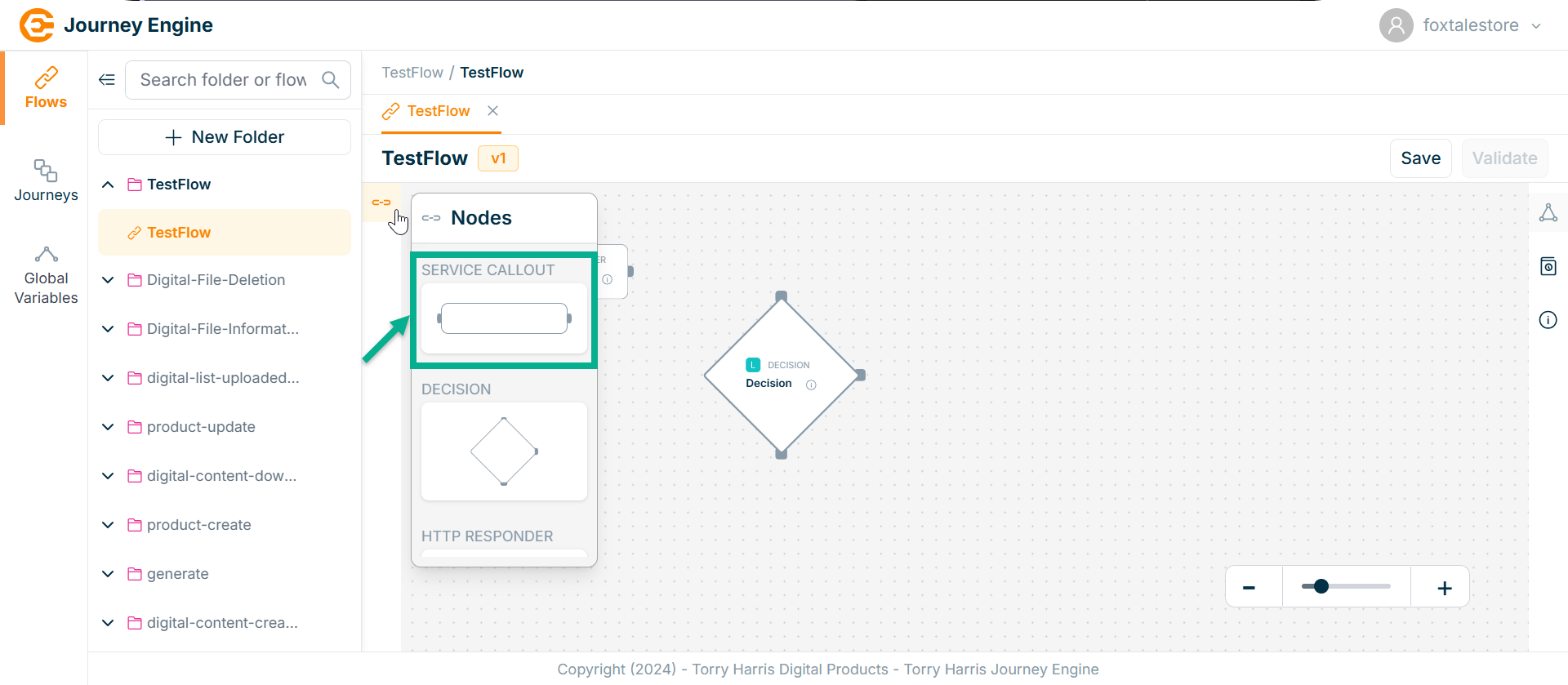Screen dimensions: 1568x685
Task: Open the Journeys section in sidebar
Action: (46, 180)
